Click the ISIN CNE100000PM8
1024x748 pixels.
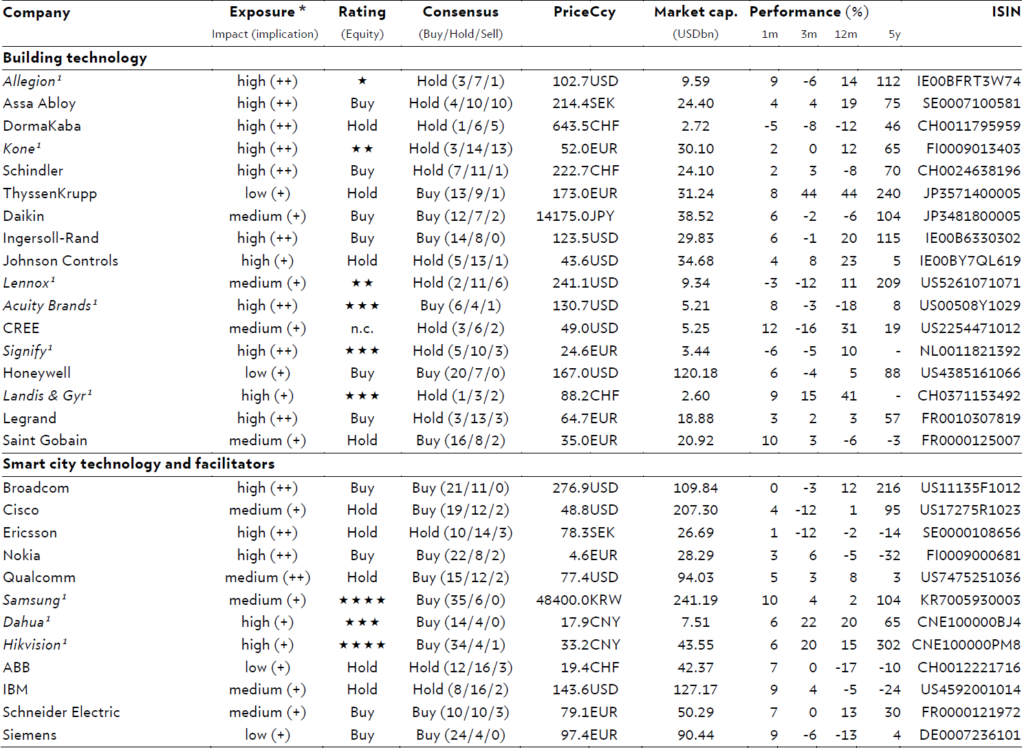coord(967,645)
